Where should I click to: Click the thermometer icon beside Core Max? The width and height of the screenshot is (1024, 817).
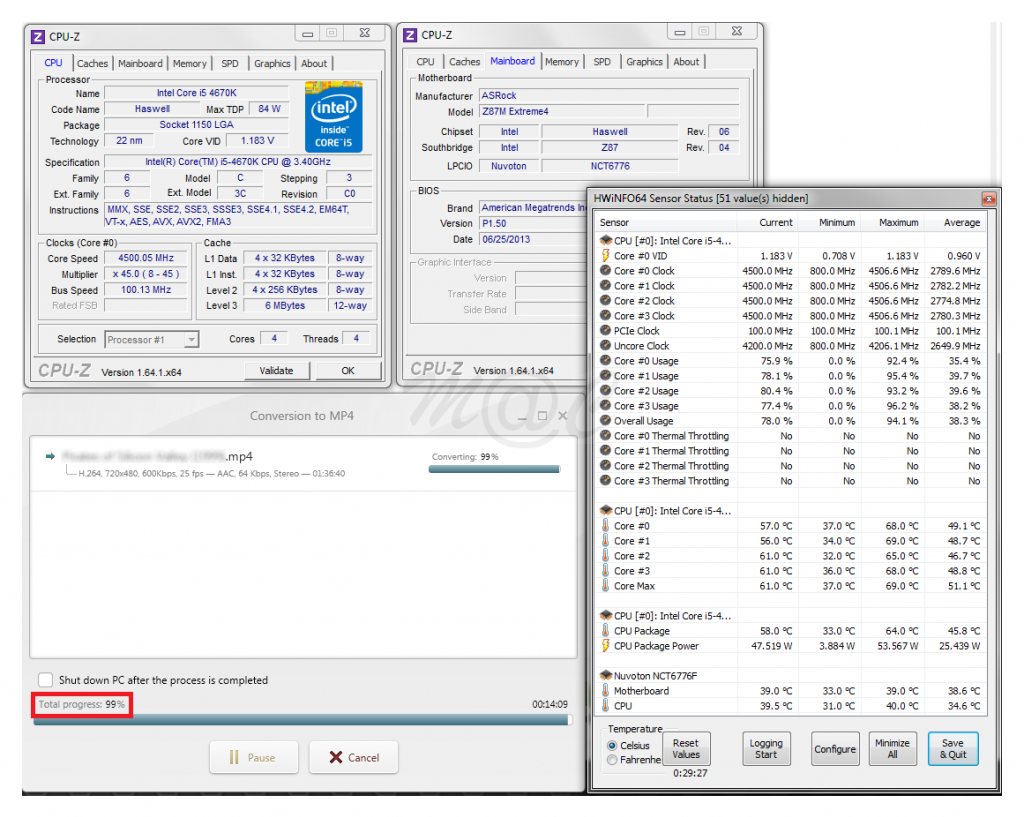(605, 586)
